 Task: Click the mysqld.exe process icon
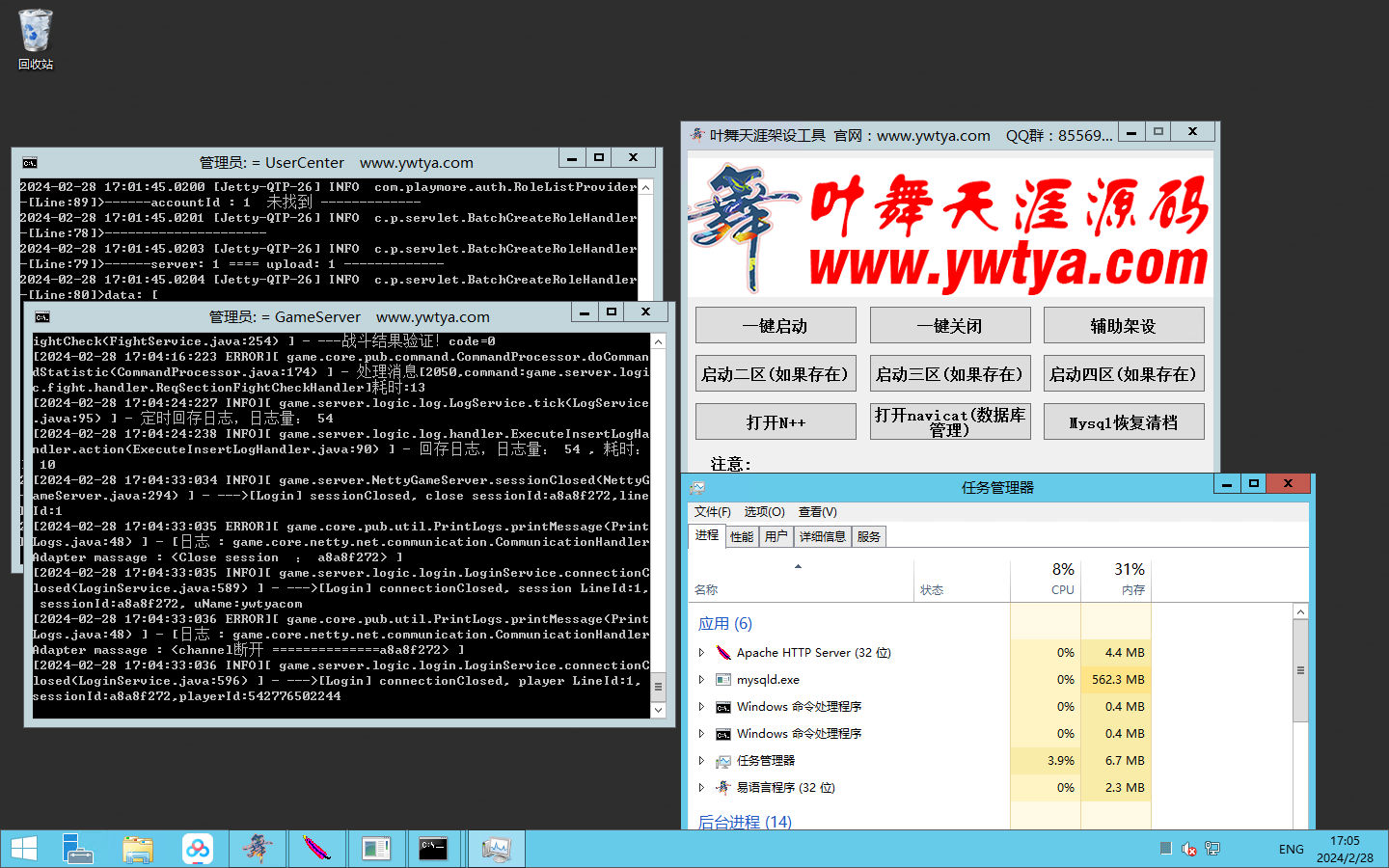723,680
